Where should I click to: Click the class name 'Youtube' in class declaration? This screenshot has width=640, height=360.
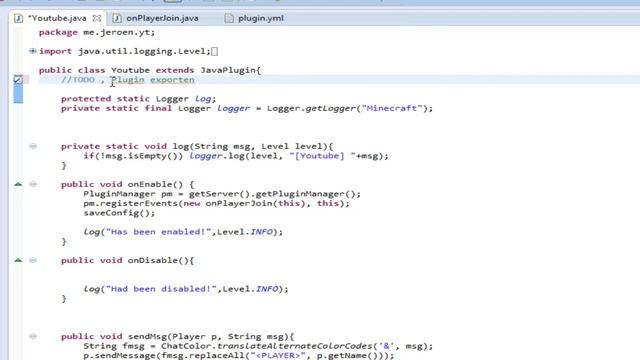pos(130,70)
